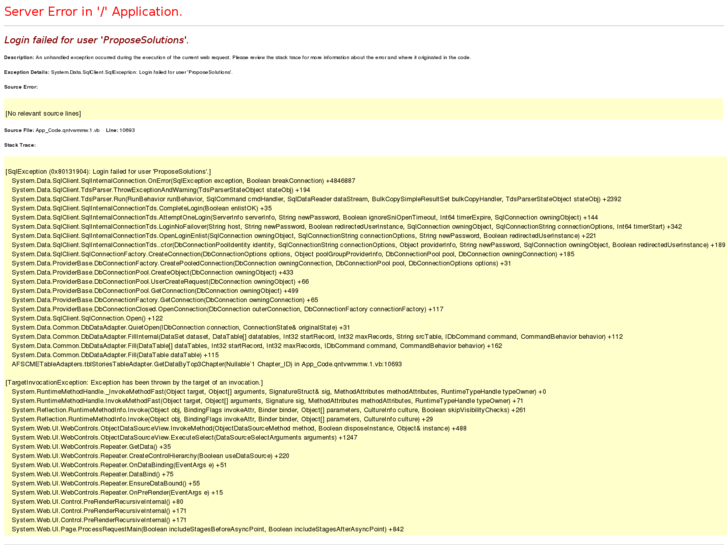The image size is (727, 545).
Task: Click the 'SqlConnection.Open() +122' stack line
Action: point(87,319)
